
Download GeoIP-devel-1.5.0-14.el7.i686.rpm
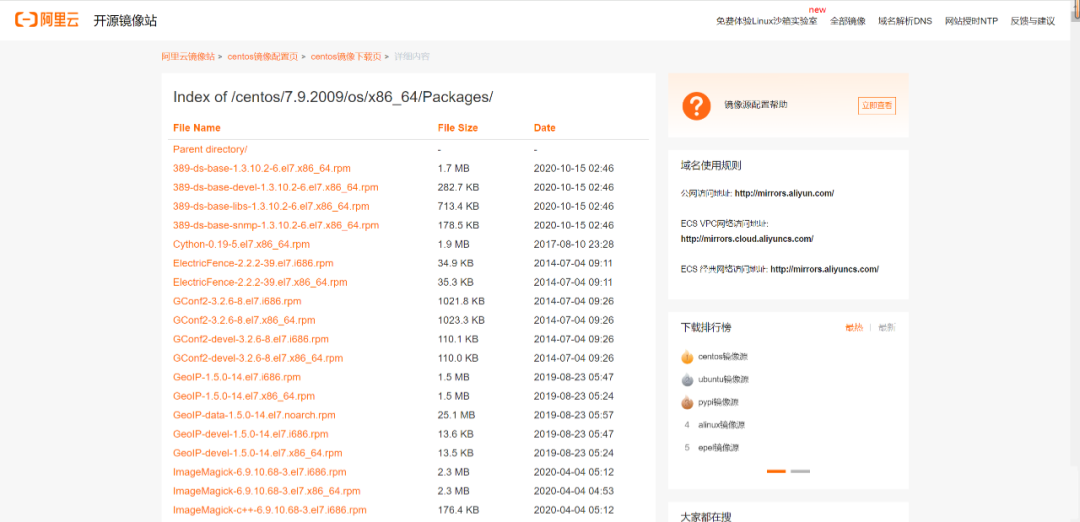pos(251,434)
